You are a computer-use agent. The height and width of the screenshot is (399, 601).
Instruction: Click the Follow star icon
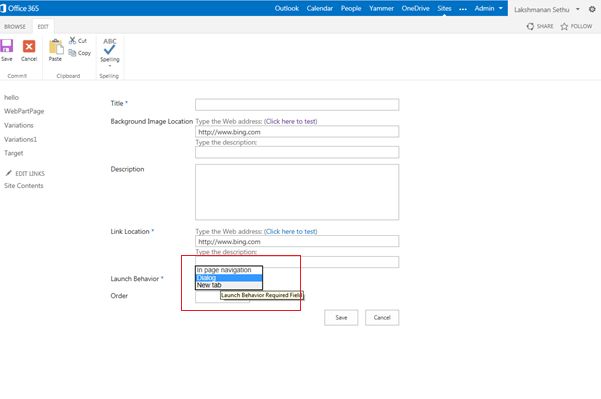[x=564, y=26]
